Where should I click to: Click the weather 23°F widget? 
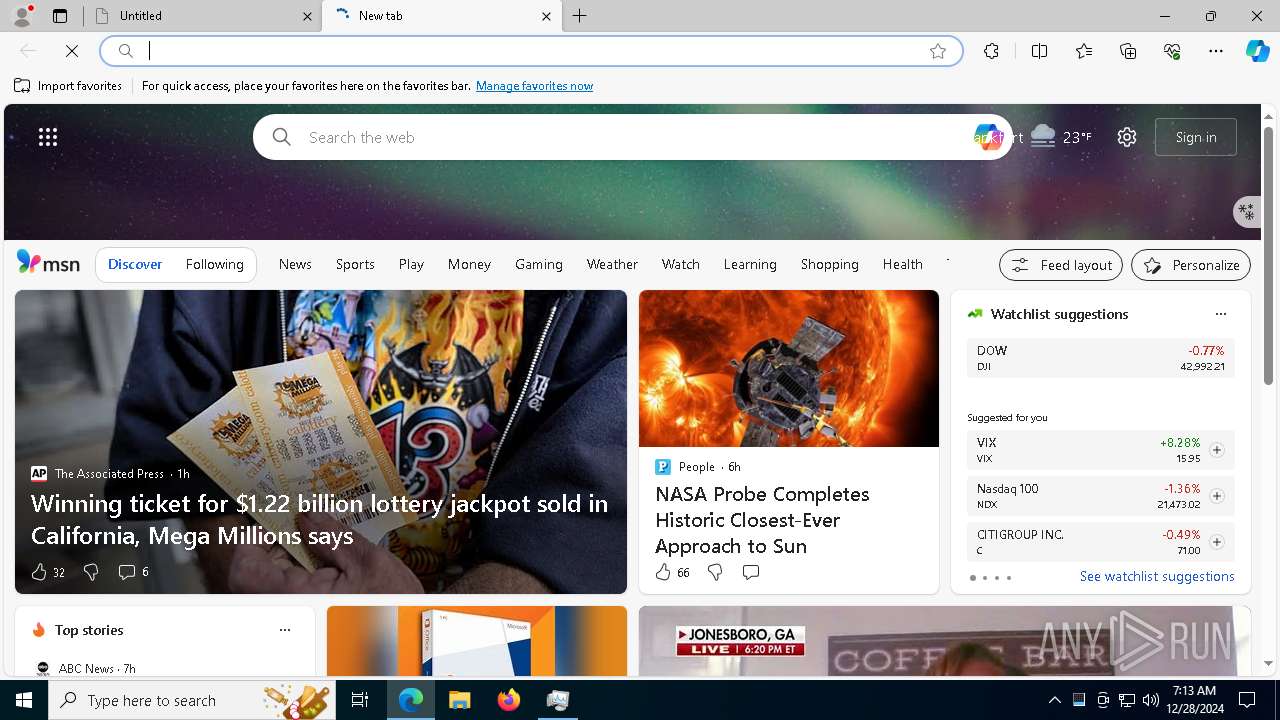pyautogui.click(x=1060, y=137)
